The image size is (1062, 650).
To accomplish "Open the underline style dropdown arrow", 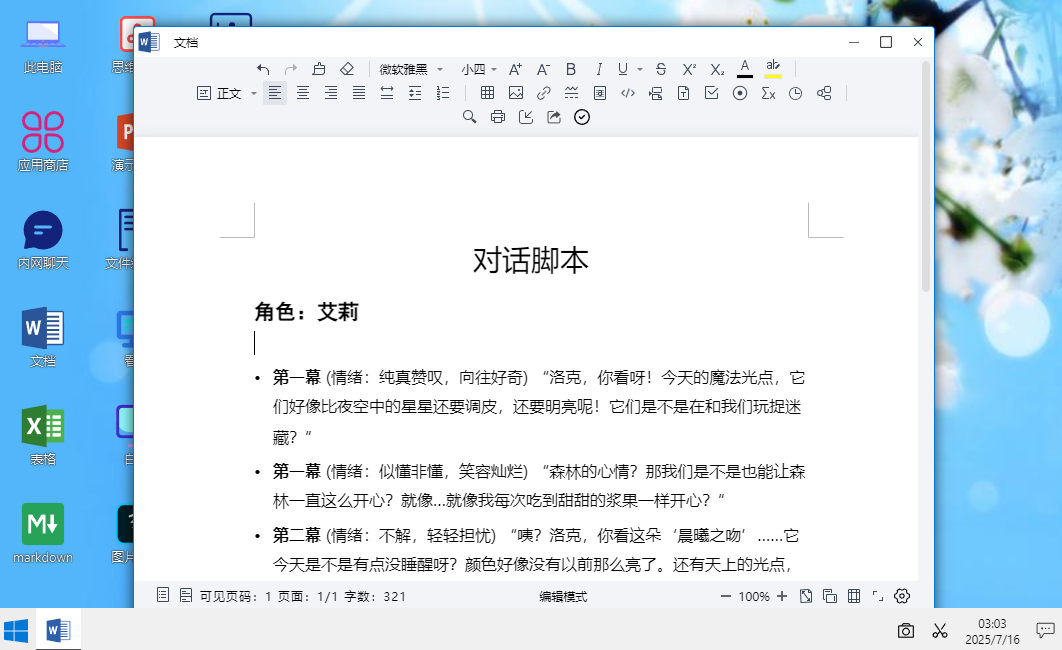I will coord(639,70).
